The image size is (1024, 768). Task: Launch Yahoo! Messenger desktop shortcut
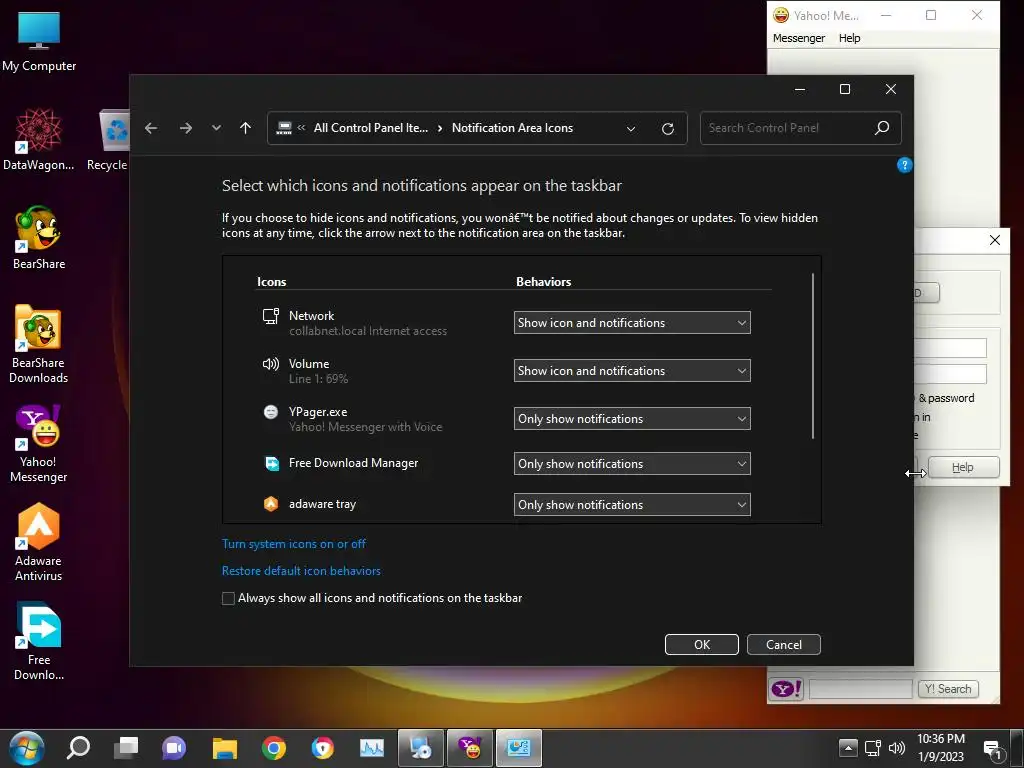tap(39, 443)
